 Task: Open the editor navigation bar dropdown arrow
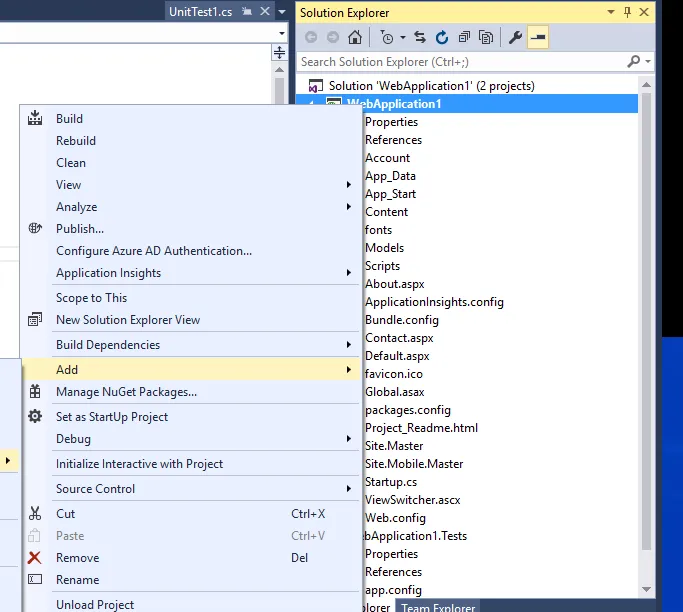pyautogui.click(x=282, y=33)
